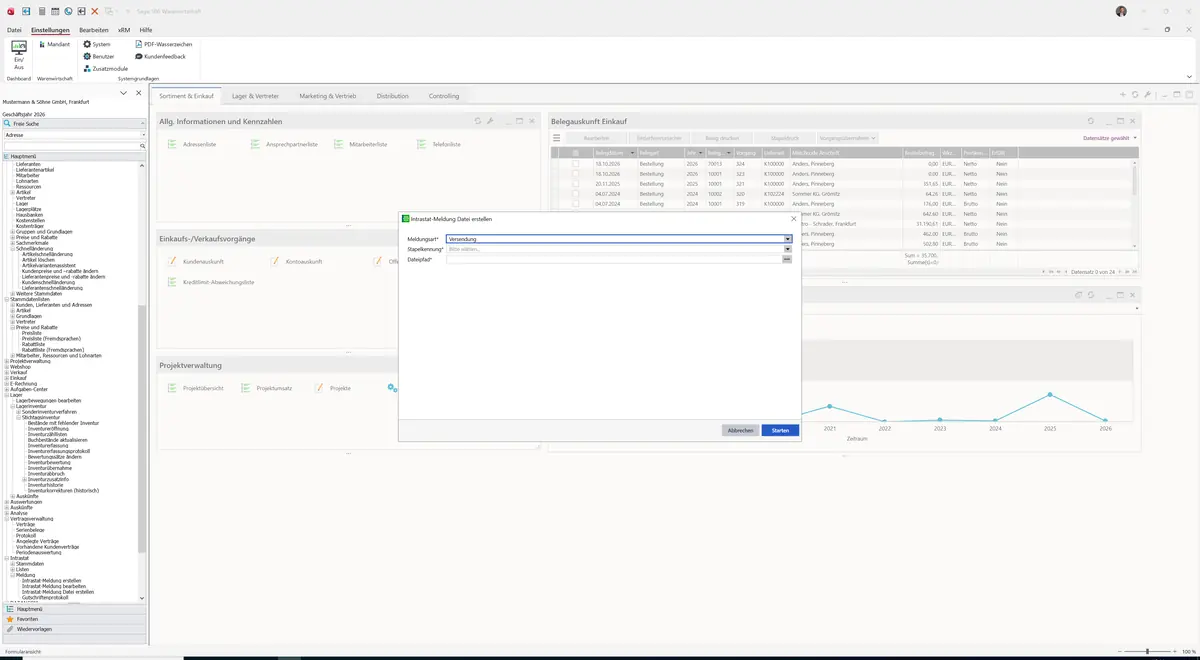Switch to the Marketing & Vertrieb tab
The image size is (1200, 660).
327,96
